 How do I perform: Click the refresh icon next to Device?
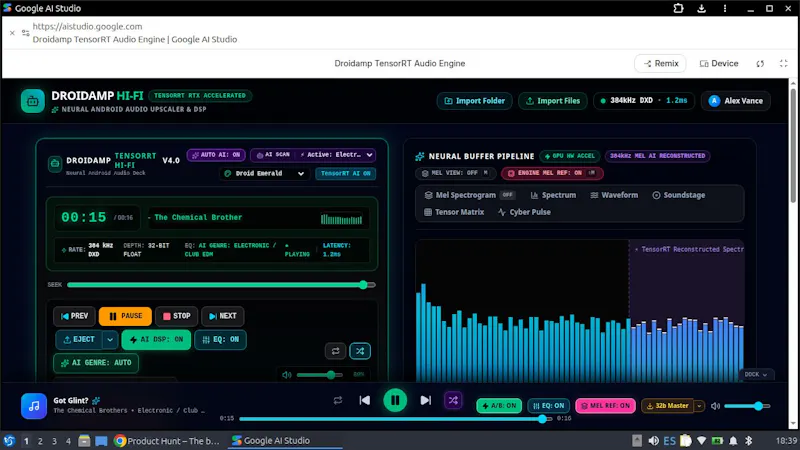(760, 64)
